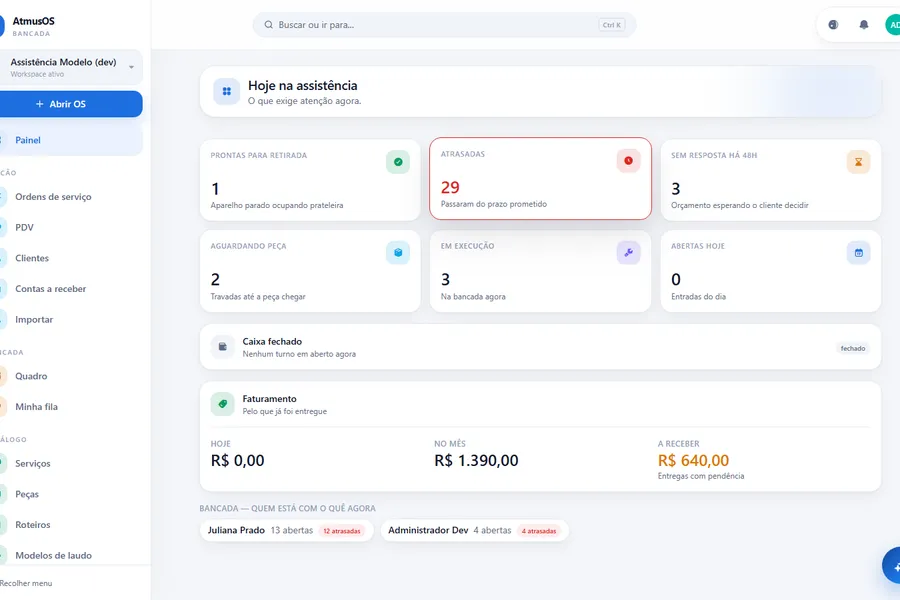This screenshot has width=900, height=600.
Task: Click the calendar icon on Abertas hoje card
Action: 859,253
